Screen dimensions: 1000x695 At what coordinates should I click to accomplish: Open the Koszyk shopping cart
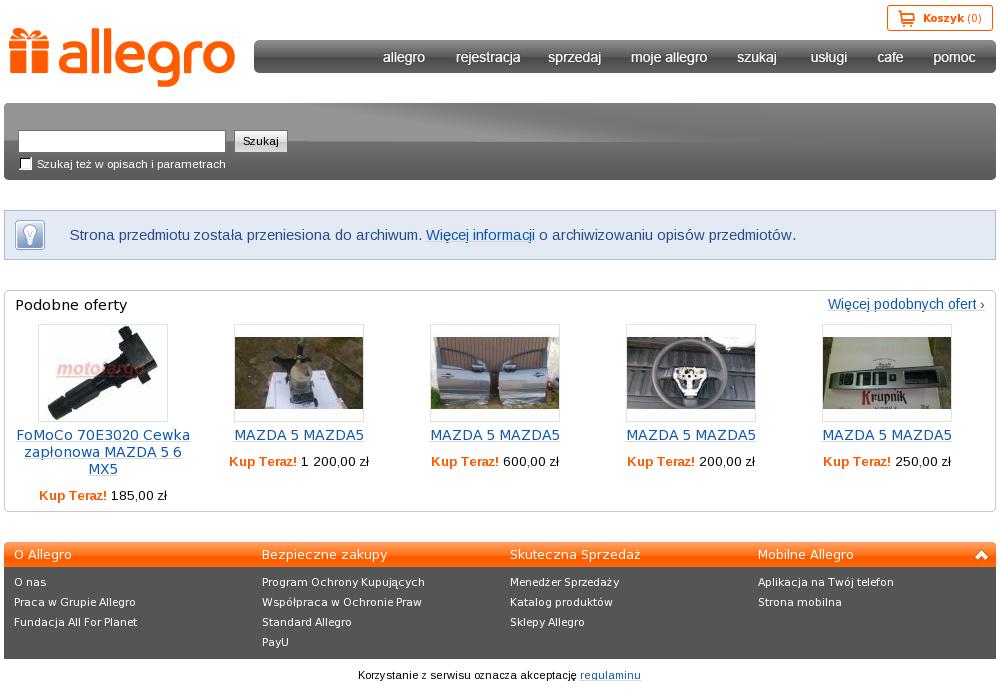tap(939, 18)
